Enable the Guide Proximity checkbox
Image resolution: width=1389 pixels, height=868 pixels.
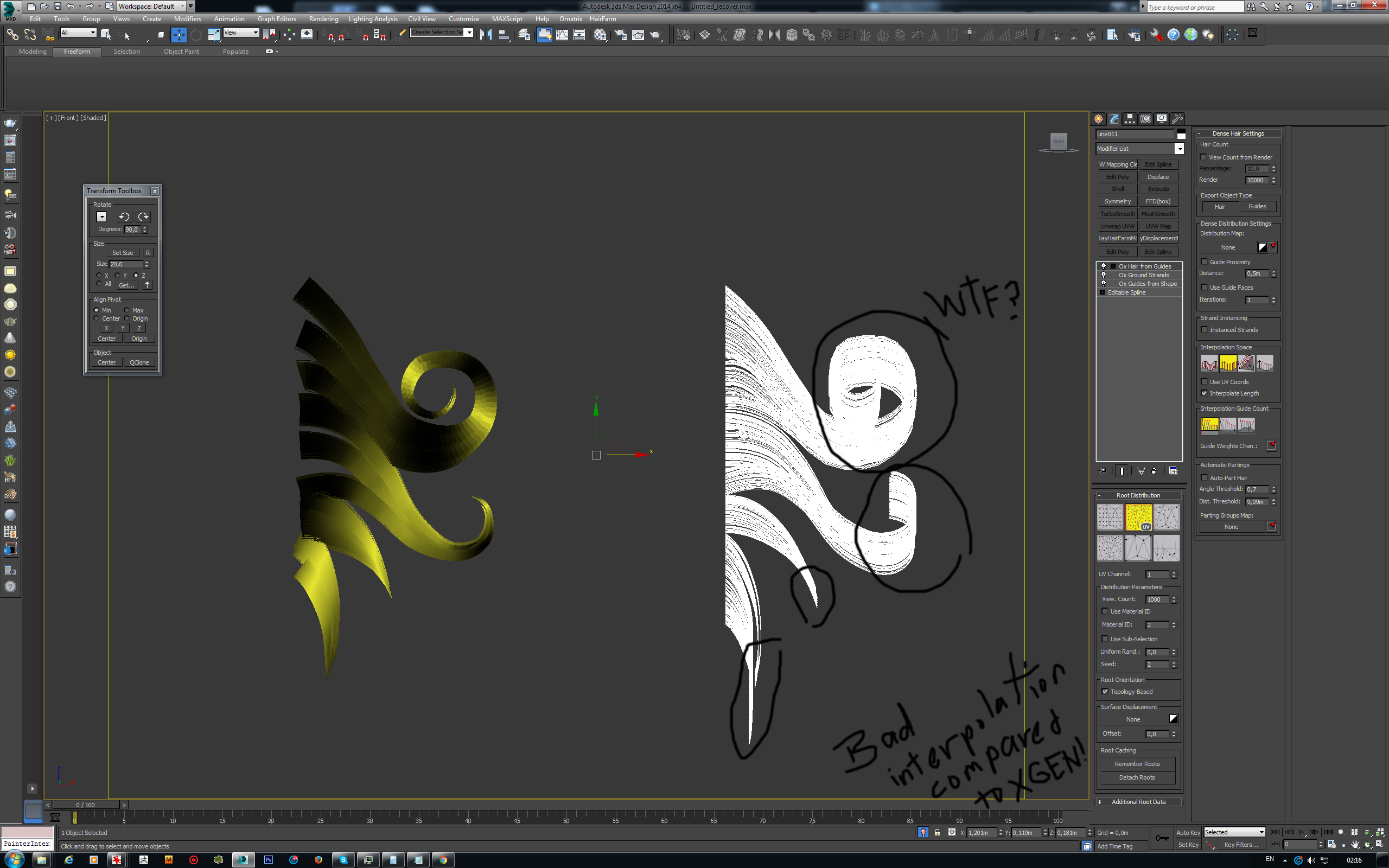click(1204, 262)
